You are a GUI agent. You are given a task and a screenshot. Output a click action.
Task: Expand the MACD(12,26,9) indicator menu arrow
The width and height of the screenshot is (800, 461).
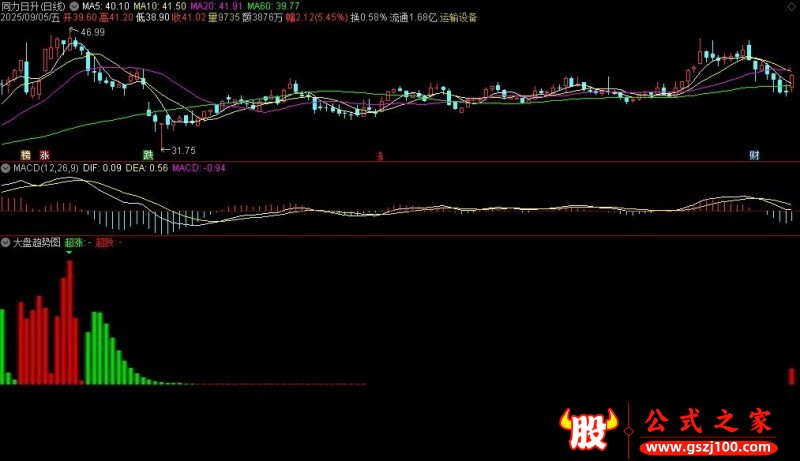[6, 168]
